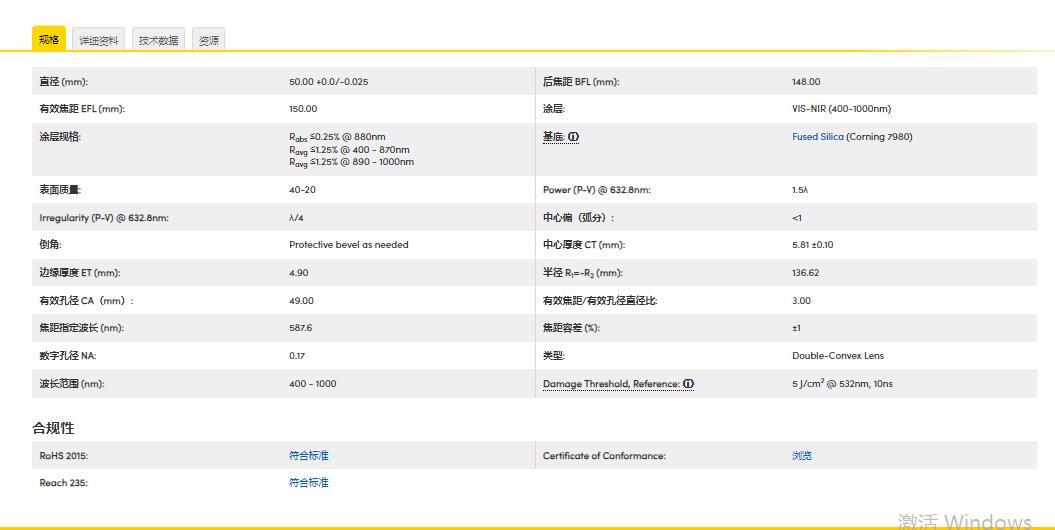Open 浏览 link for Certificate of Conformance
This screenshot has width=1055, height=530.
[x=802, y=456]
